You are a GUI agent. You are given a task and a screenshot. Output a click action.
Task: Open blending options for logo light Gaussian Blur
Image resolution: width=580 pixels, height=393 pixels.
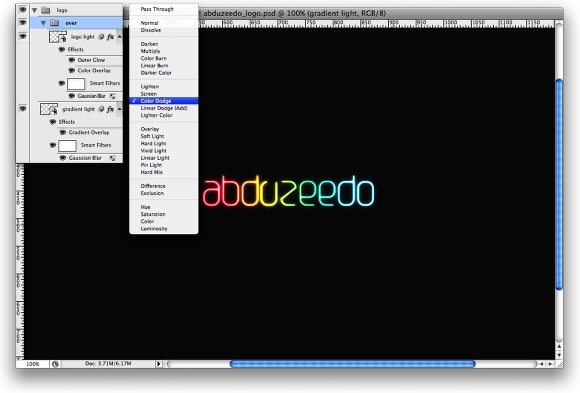pyautogui.click(x=113, y=96)
